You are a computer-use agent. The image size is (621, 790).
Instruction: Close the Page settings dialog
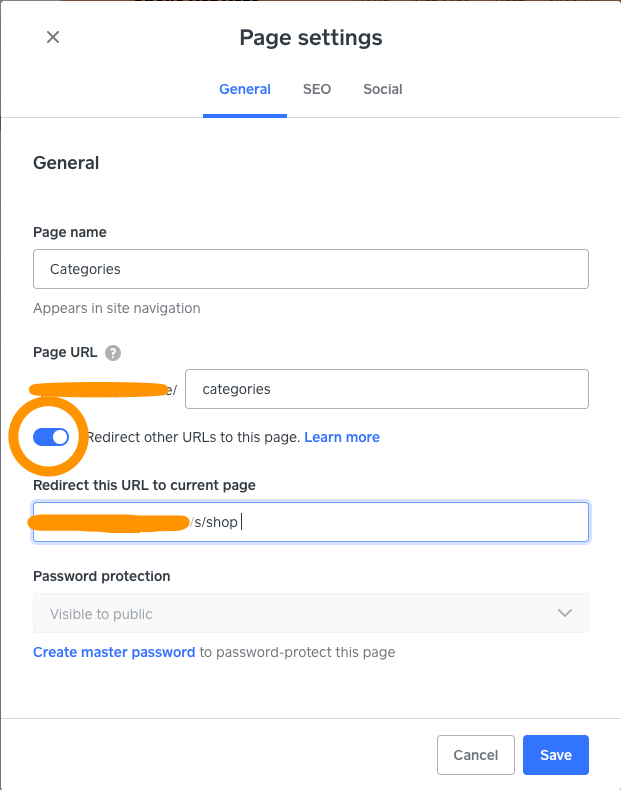coord(53,37)
